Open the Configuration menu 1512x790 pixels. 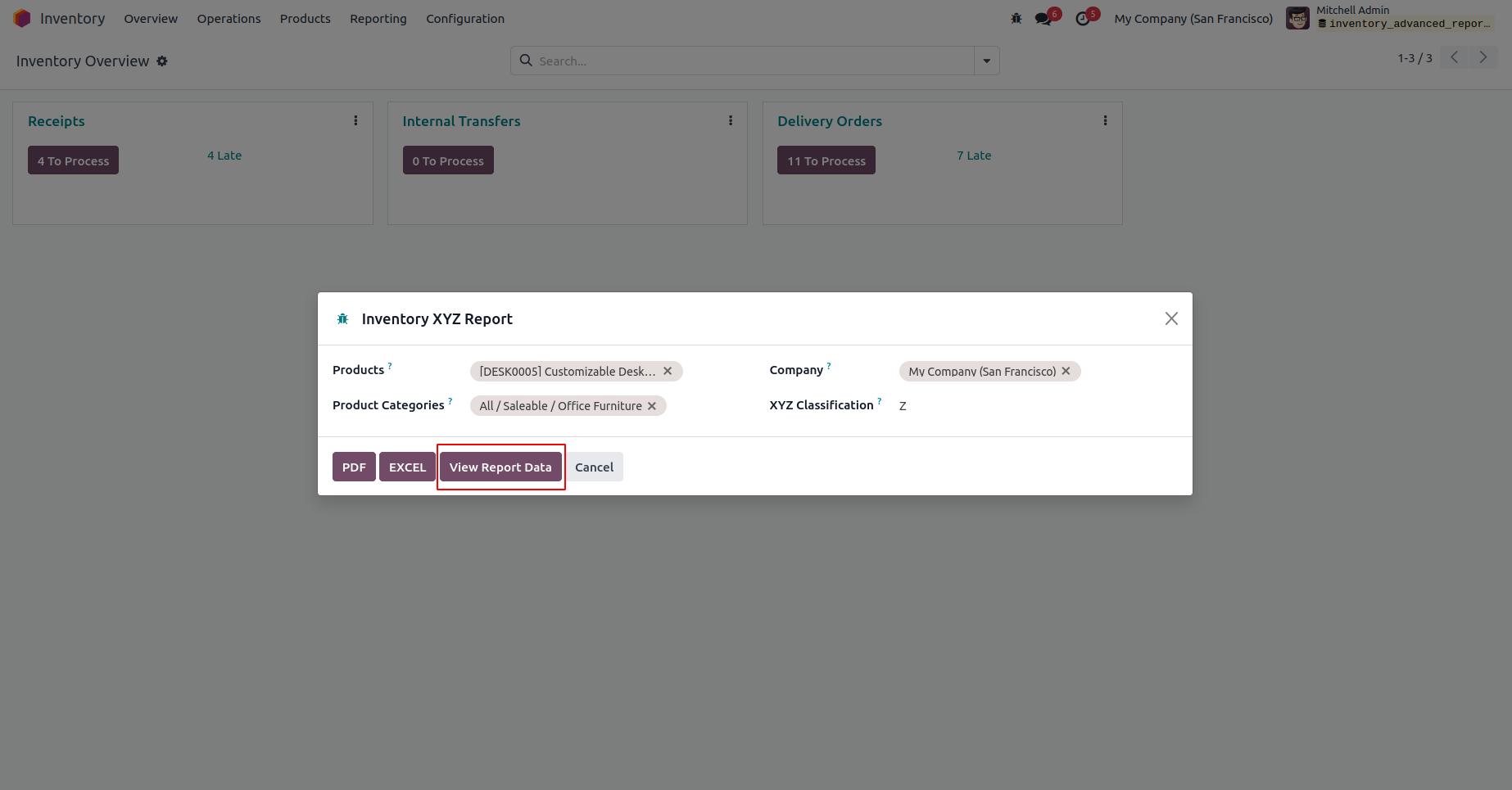(x=465, y=19)
